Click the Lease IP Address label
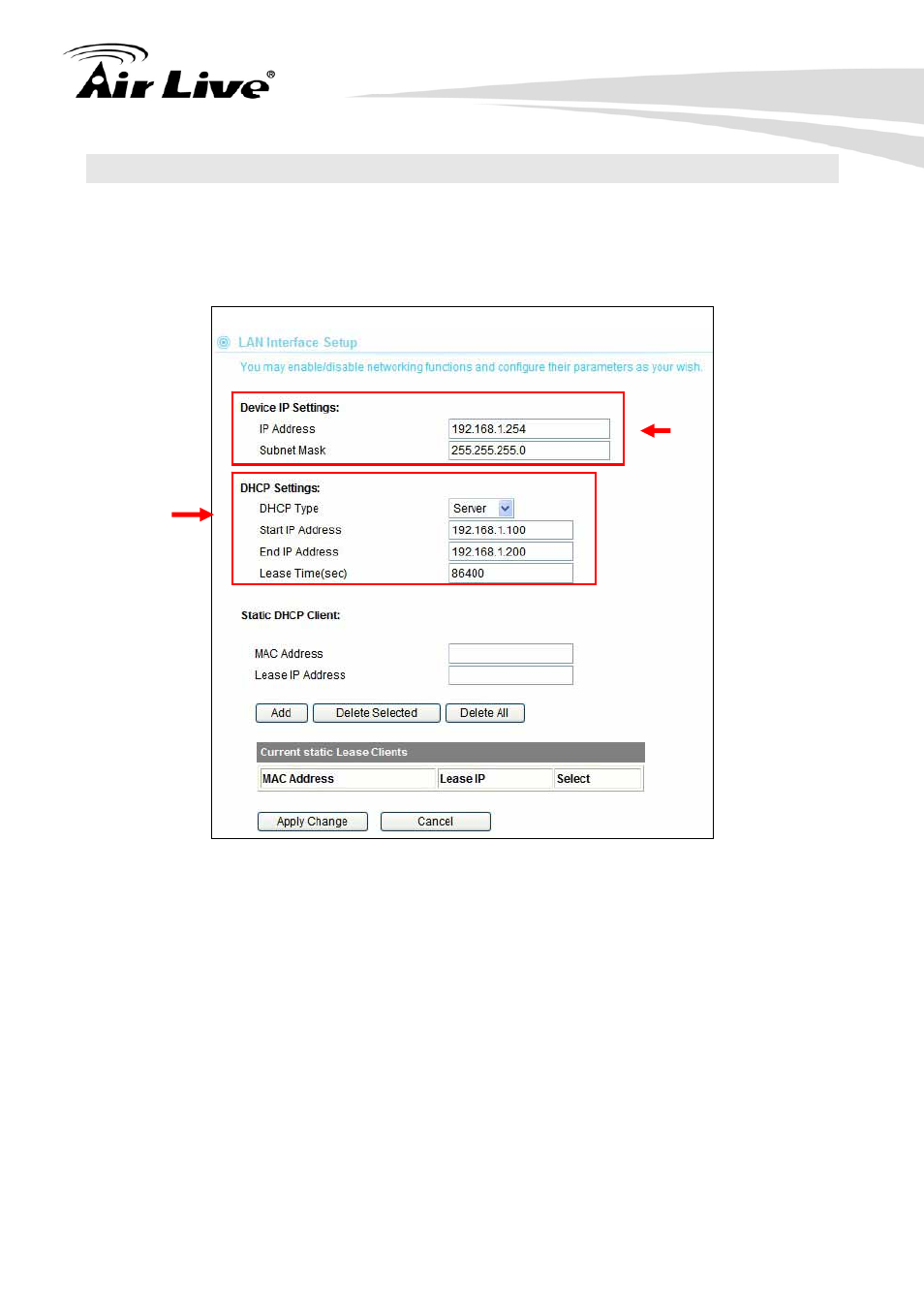Viewport: 924px width, 1308px height. pyautogui.click(x=300, y=675)
